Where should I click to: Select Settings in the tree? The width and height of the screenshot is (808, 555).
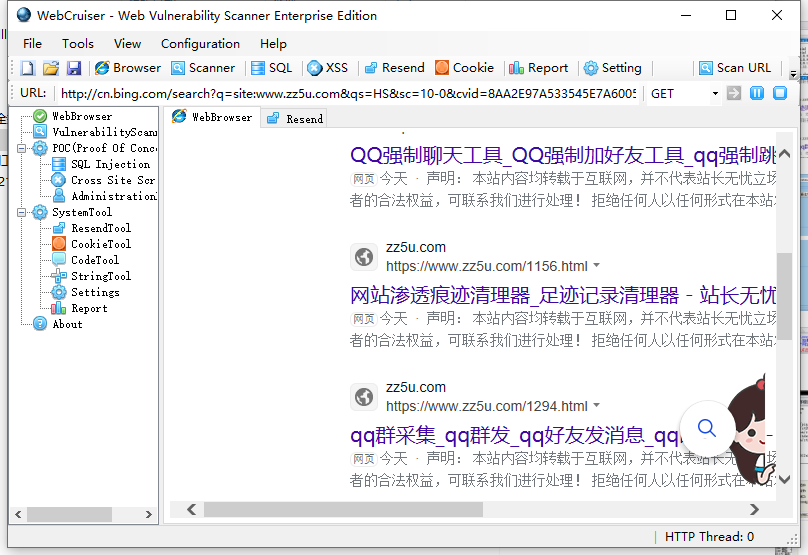tap(95, 292)
